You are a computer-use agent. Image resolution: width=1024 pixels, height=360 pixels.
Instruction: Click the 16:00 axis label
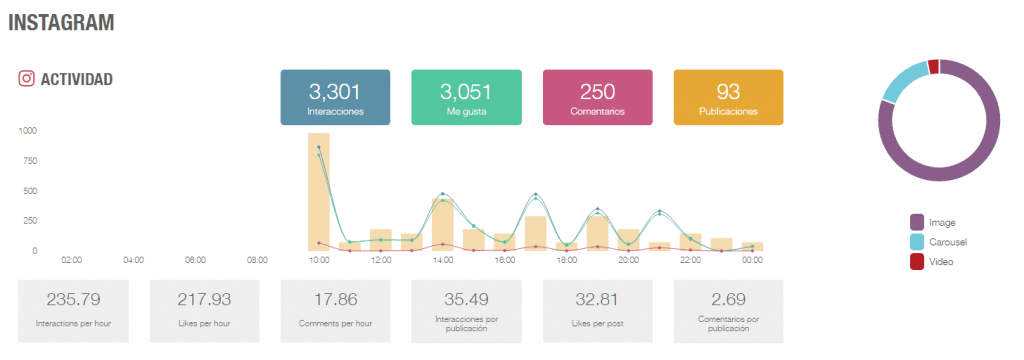505,260
